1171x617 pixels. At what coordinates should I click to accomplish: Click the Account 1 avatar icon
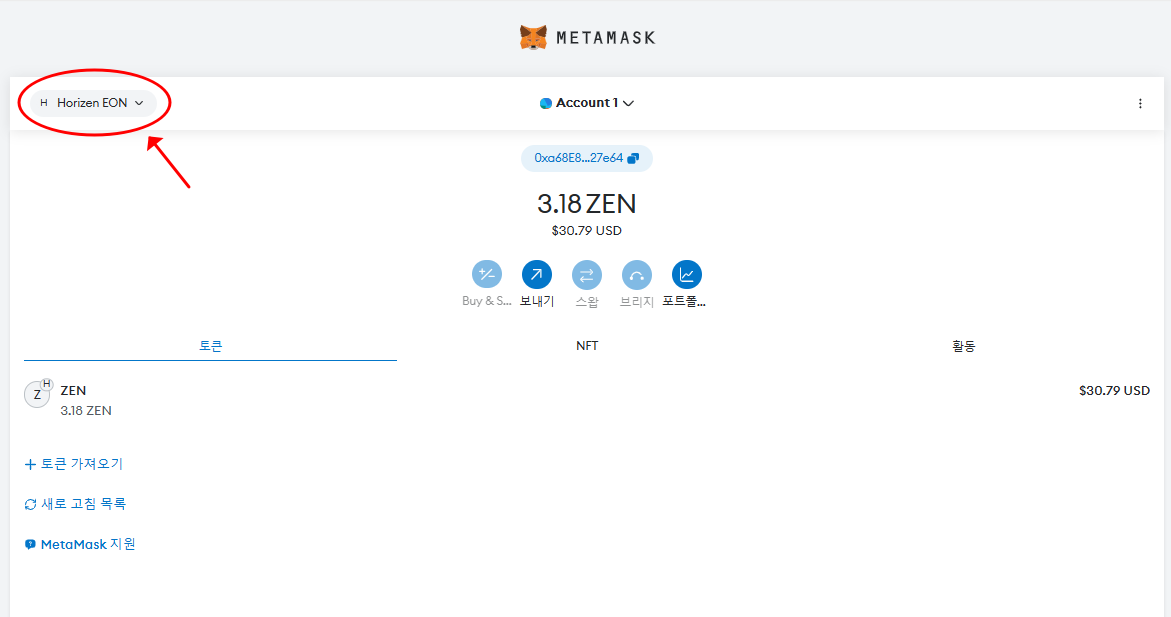[546, 103]
